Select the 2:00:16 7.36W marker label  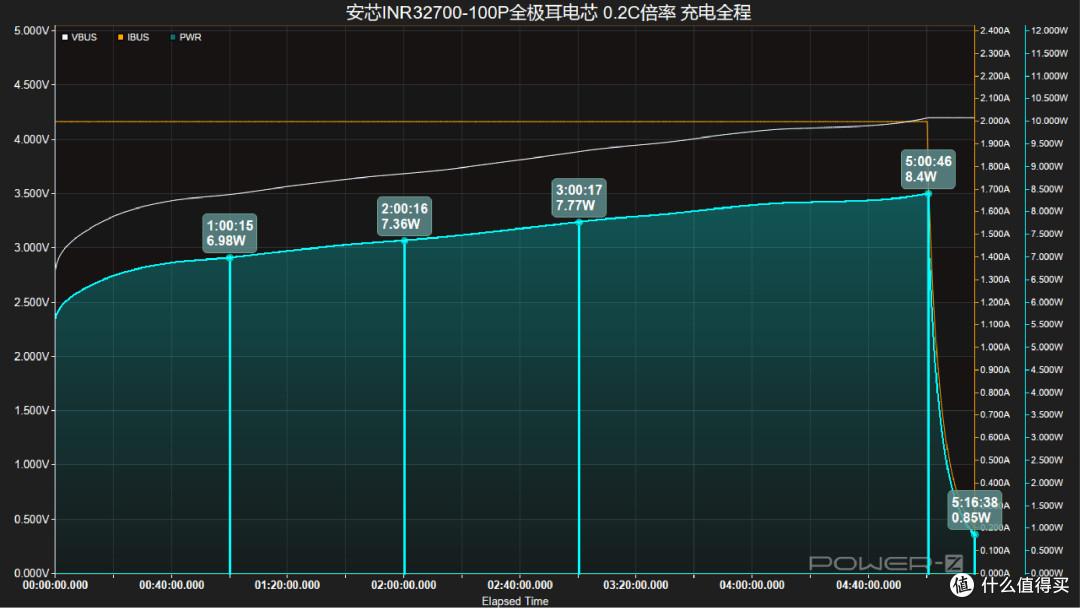[404, 216]
